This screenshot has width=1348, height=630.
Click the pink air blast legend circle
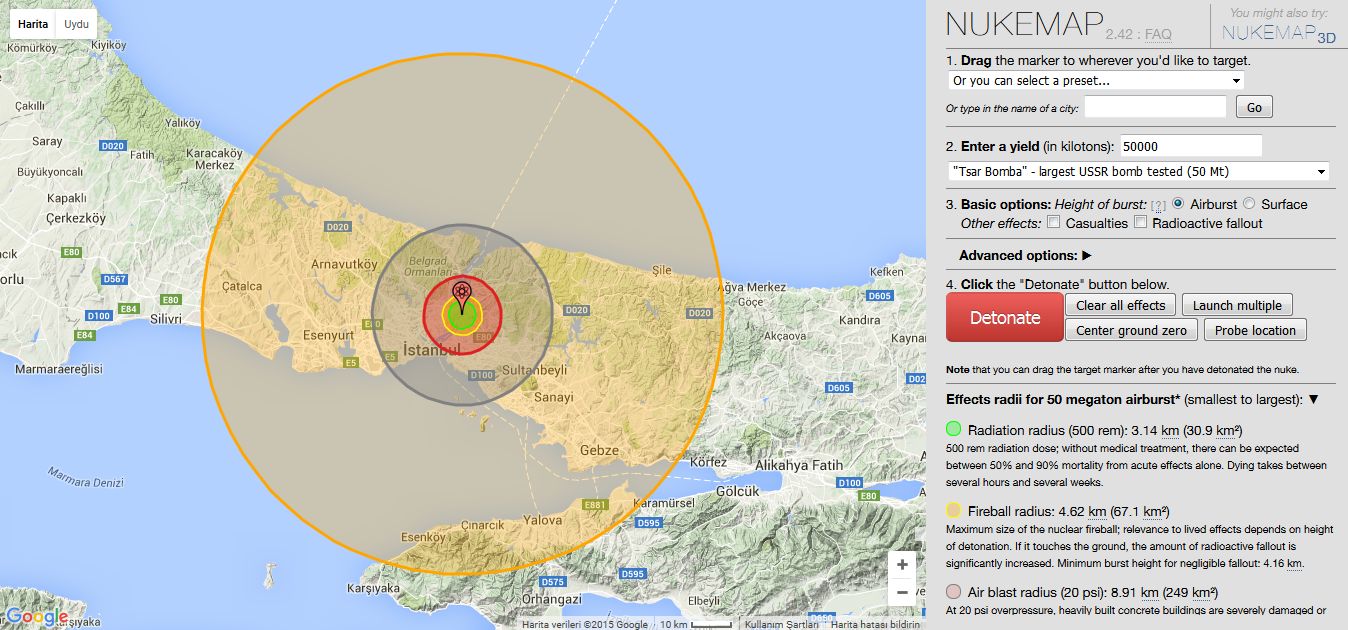click(954, 591)
